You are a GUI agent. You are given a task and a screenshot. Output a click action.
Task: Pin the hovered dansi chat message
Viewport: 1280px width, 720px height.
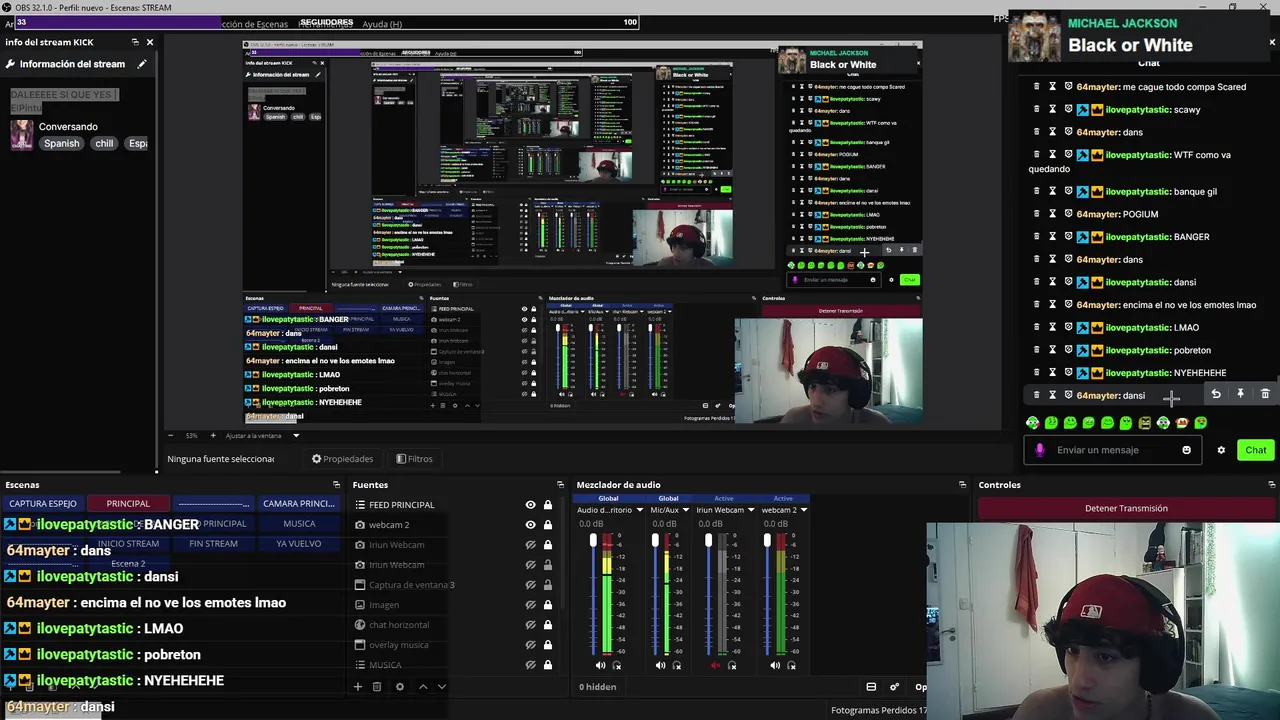(1240, 394)
